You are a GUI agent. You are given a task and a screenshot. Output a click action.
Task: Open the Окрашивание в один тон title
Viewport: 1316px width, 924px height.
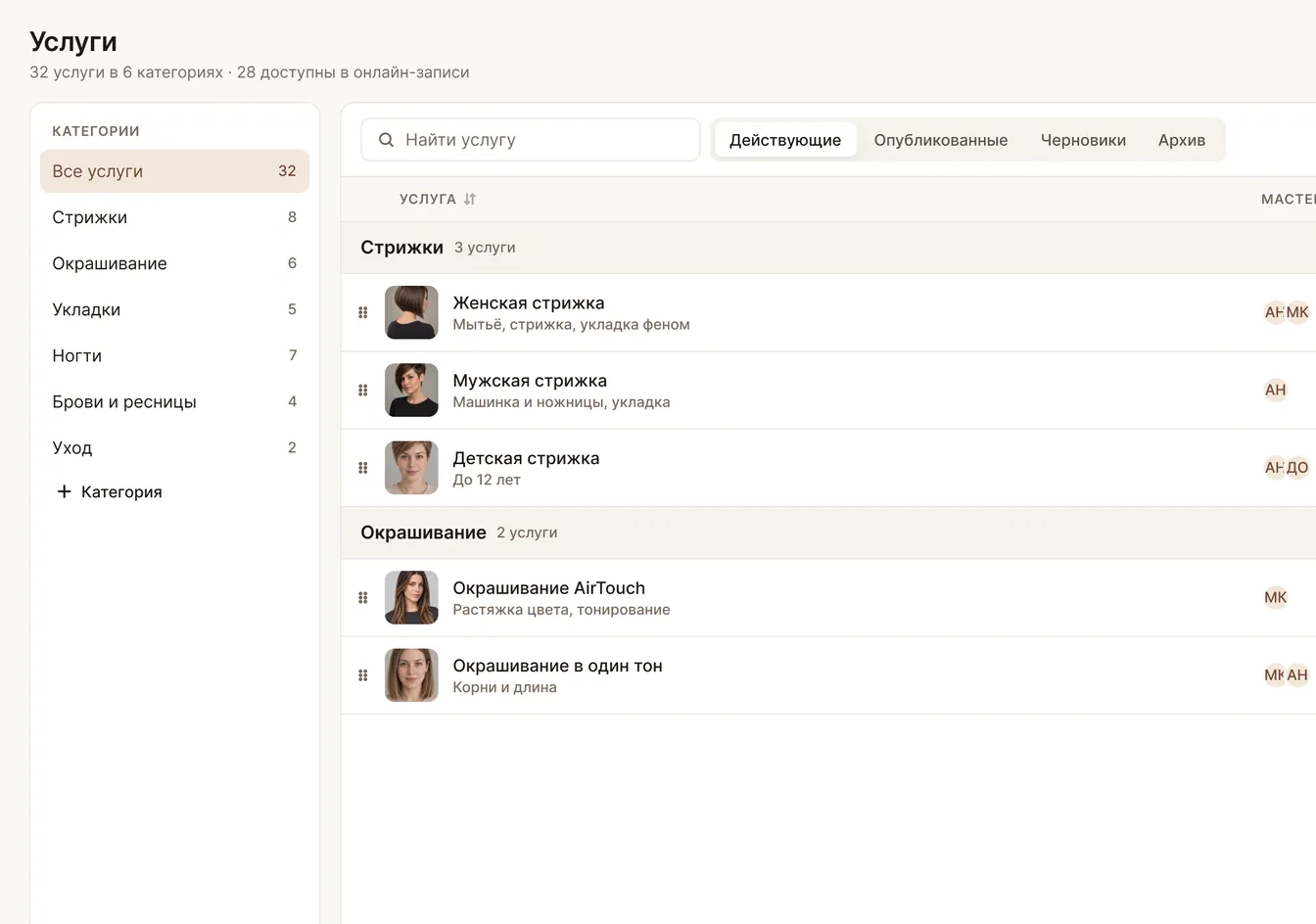point(557,666)
